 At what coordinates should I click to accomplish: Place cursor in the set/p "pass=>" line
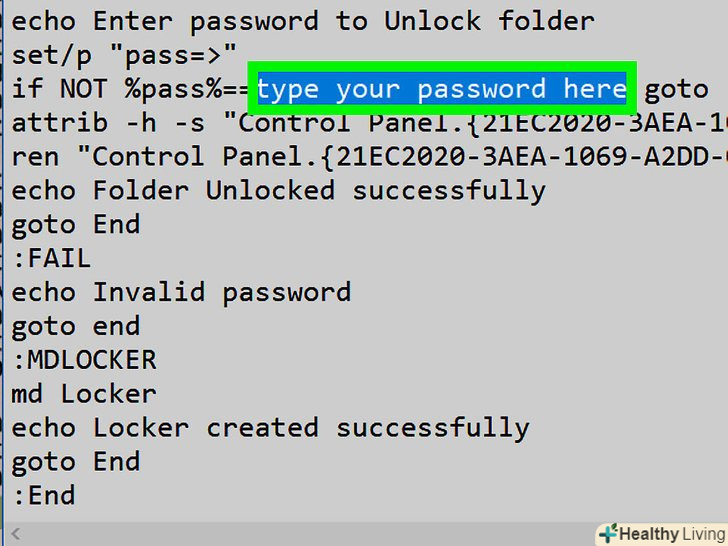pyautogui.click(x=123, y=55)
